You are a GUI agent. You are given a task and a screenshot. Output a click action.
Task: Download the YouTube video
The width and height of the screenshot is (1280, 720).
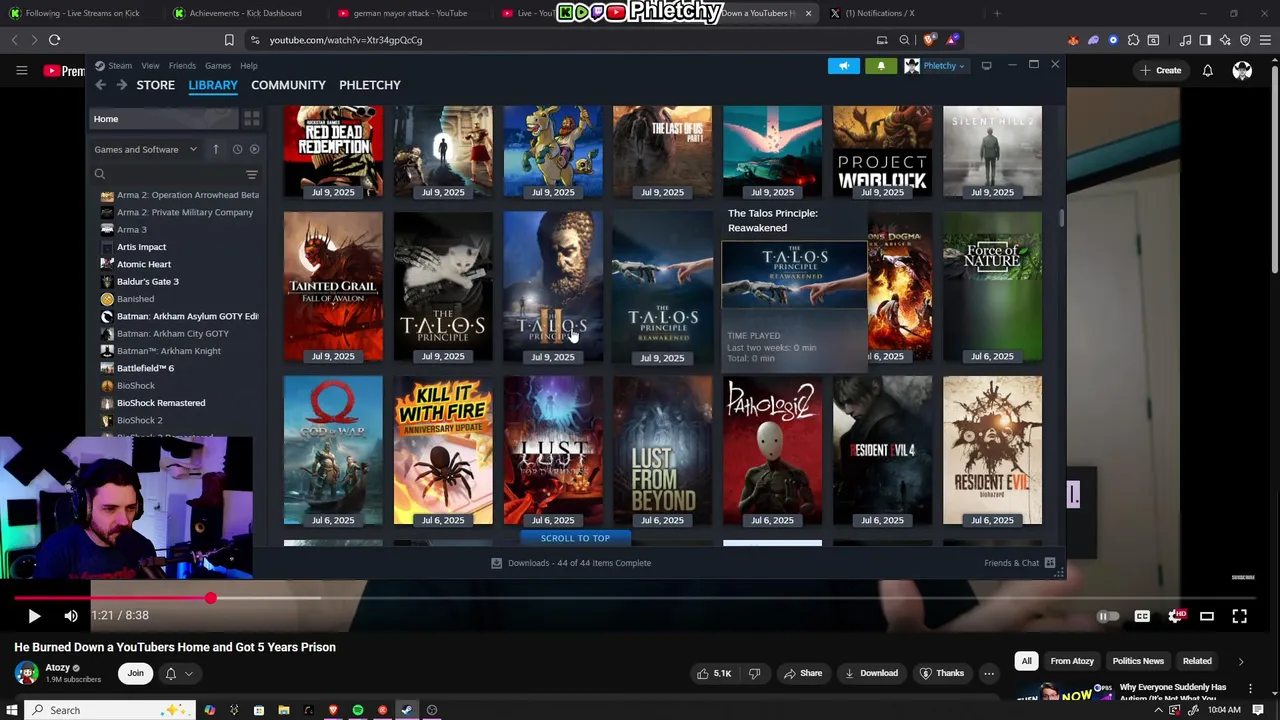(871, 673)
